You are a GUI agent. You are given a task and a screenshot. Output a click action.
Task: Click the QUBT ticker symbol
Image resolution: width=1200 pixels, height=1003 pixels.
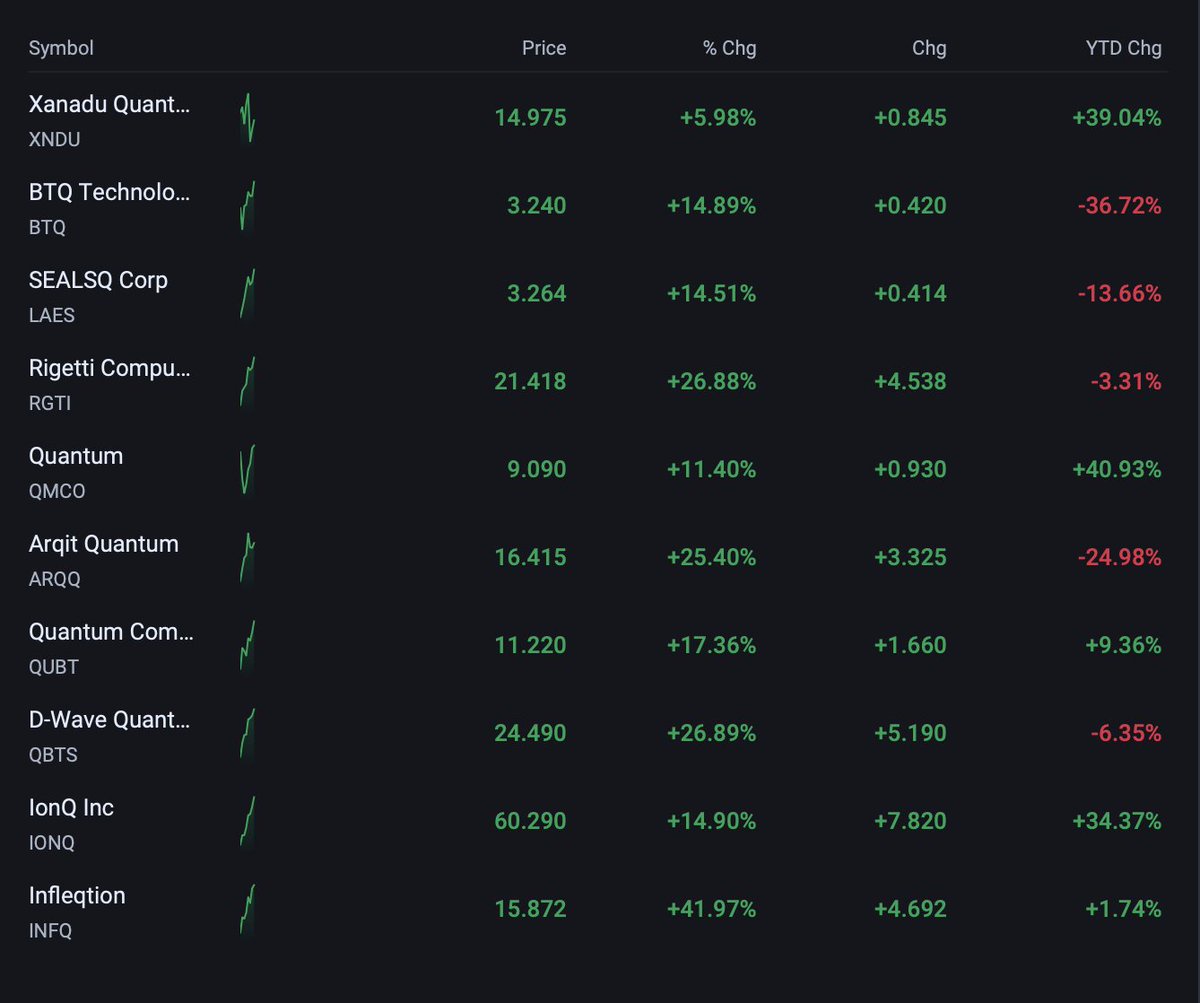click(x=54, y=667)
